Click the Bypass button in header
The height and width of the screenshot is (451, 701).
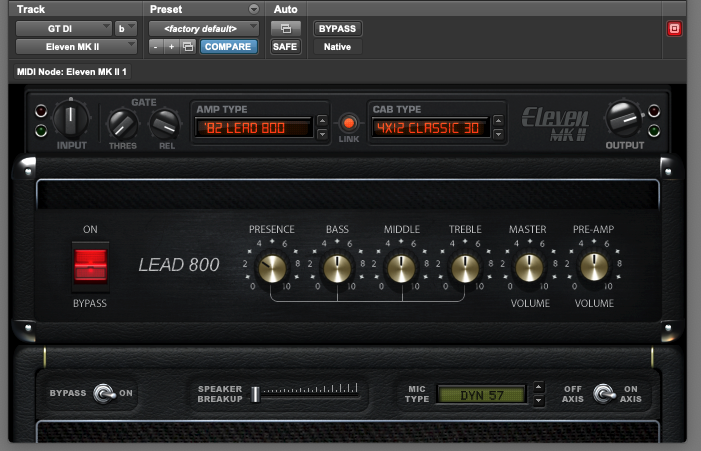338,29
